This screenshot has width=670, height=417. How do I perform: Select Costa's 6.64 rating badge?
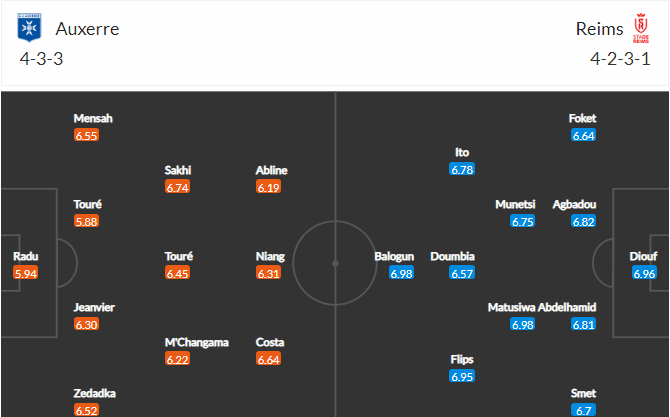tap(268, 359)
